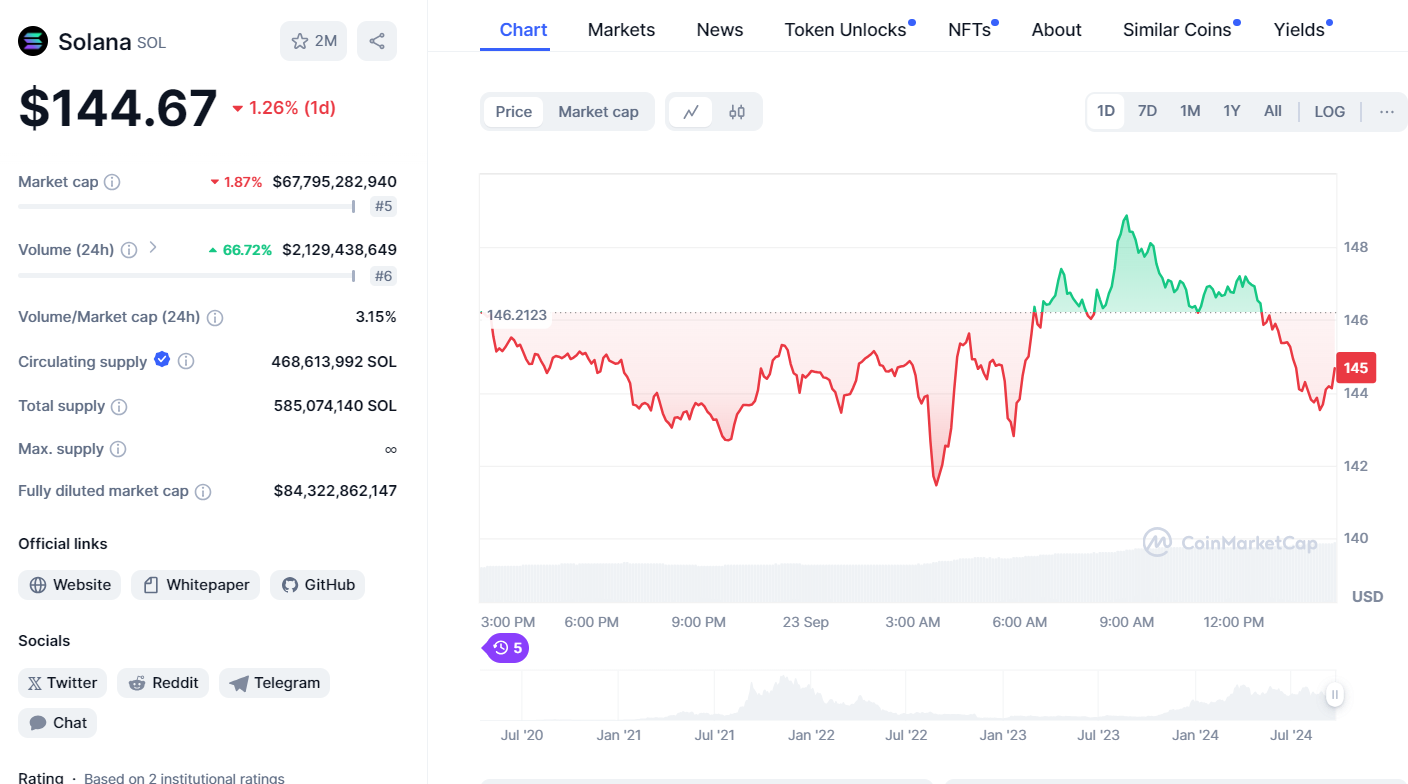Click Market cap rank progress bar

click(x=187, y=207)
